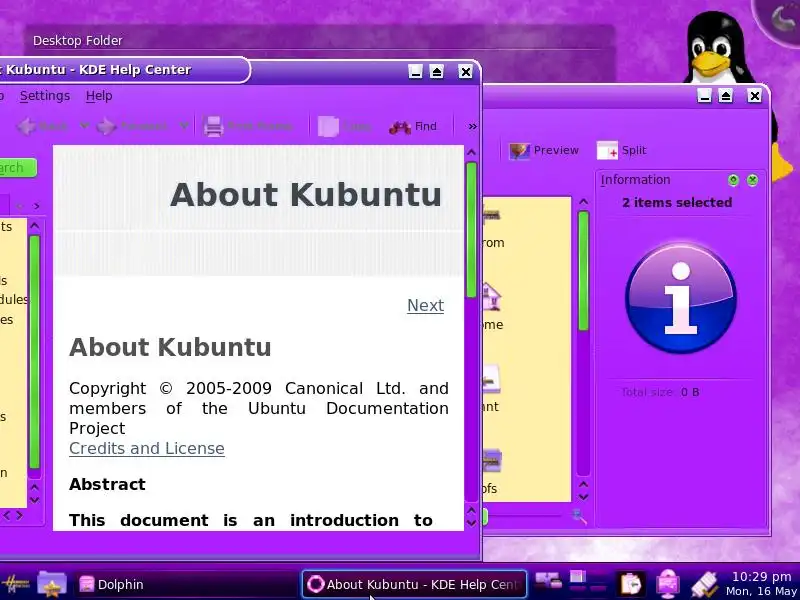Click the About Kubuntu taskbar entry

[x=414, y=584]
